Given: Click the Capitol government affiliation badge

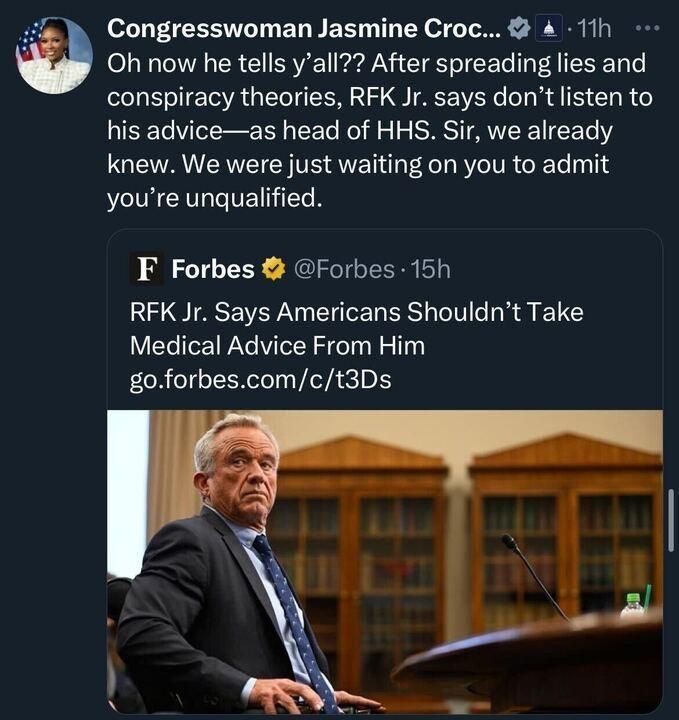Looking at the screenshot, I should point(549,29).
